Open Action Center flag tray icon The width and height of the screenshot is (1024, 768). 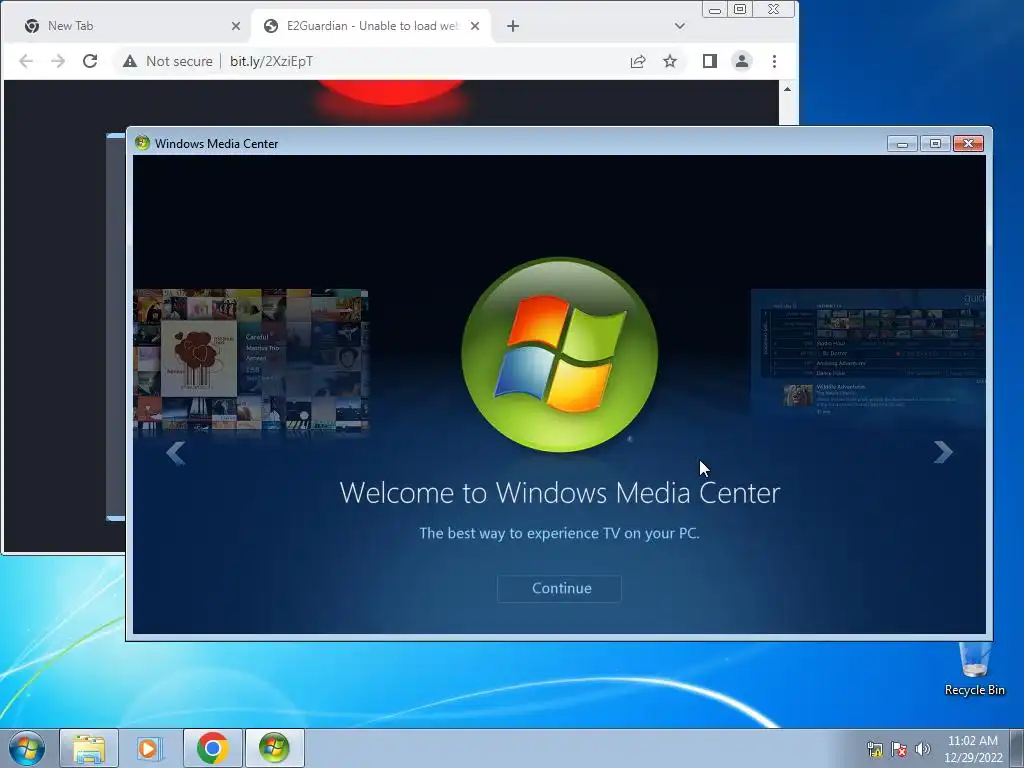click(899, 750)
